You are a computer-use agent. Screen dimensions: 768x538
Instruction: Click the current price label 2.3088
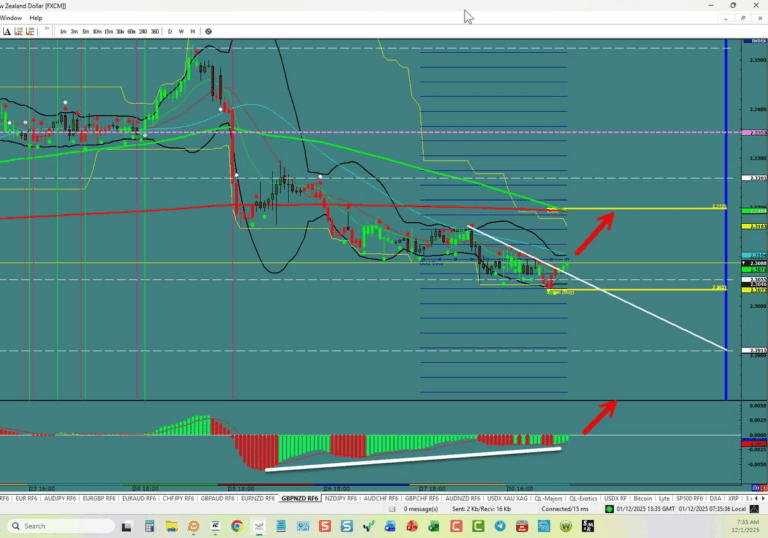[x=757, y=263]
